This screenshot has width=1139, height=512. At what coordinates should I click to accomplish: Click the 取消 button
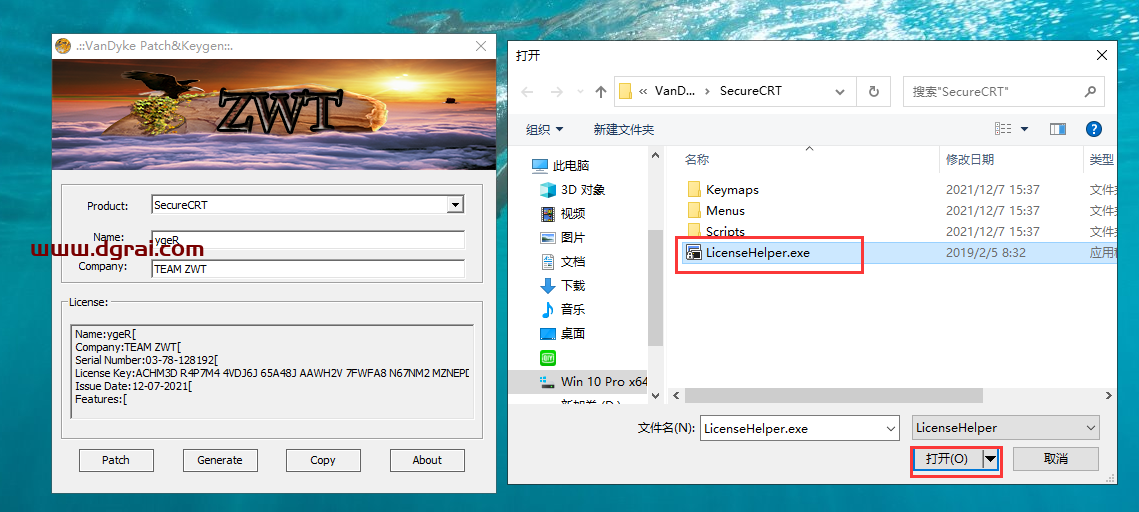pyautogui.click(x=1055, y=459)
